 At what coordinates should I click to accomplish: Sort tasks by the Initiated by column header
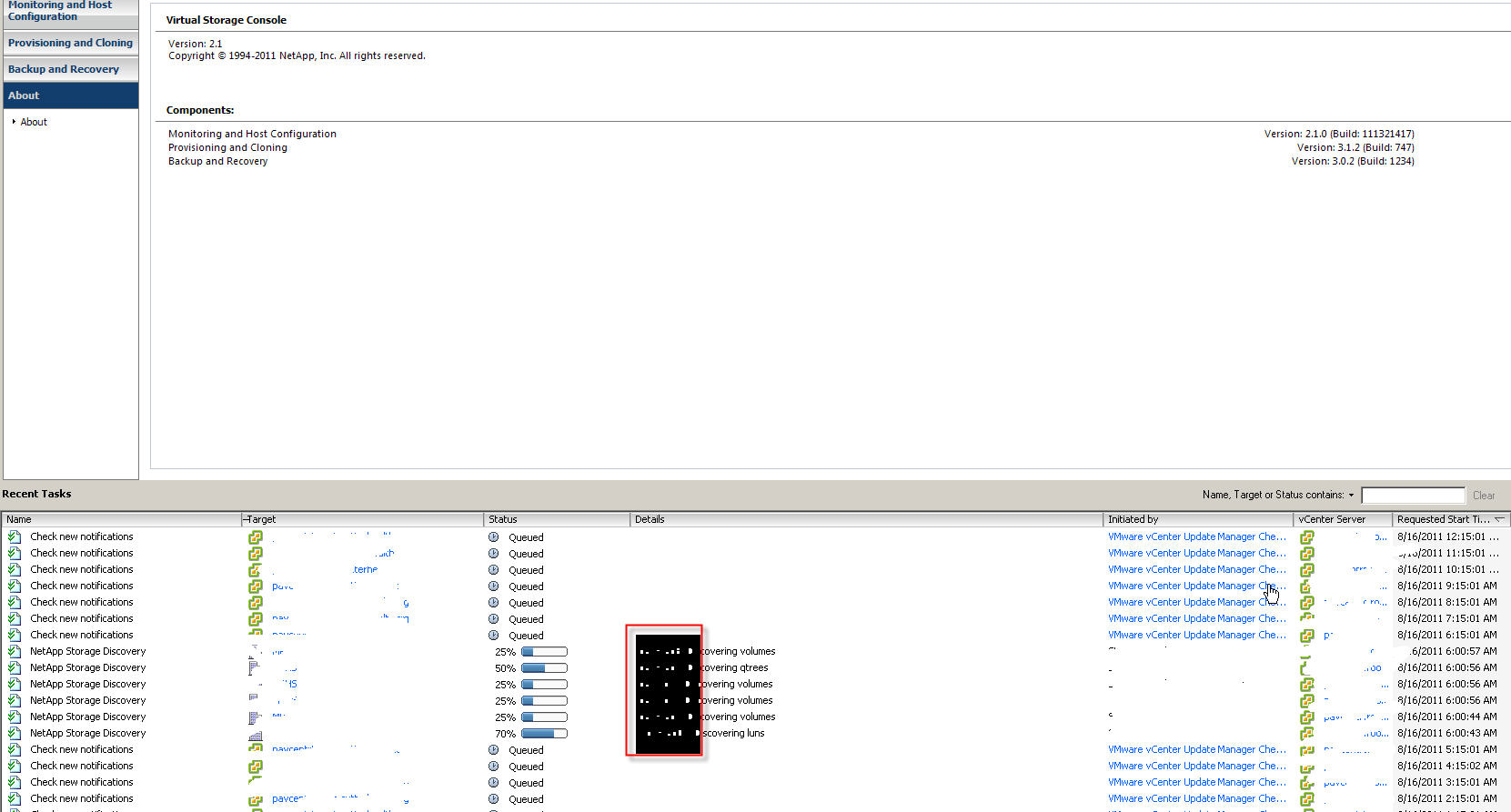coord(1199,519)
